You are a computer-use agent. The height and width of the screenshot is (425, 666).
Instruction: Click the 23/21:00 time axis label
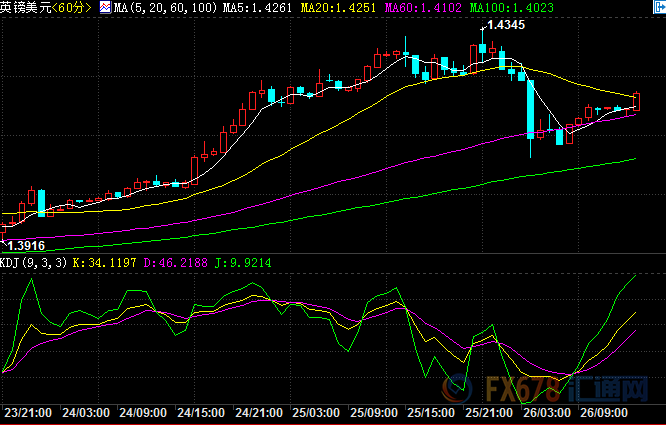click(28, 413)
